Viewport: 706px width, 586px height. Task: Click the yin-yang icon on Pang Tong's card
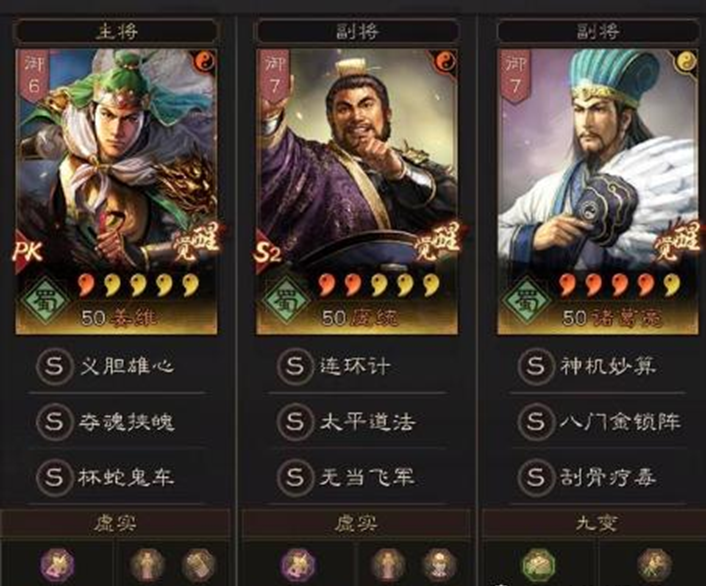click(445, 62)
